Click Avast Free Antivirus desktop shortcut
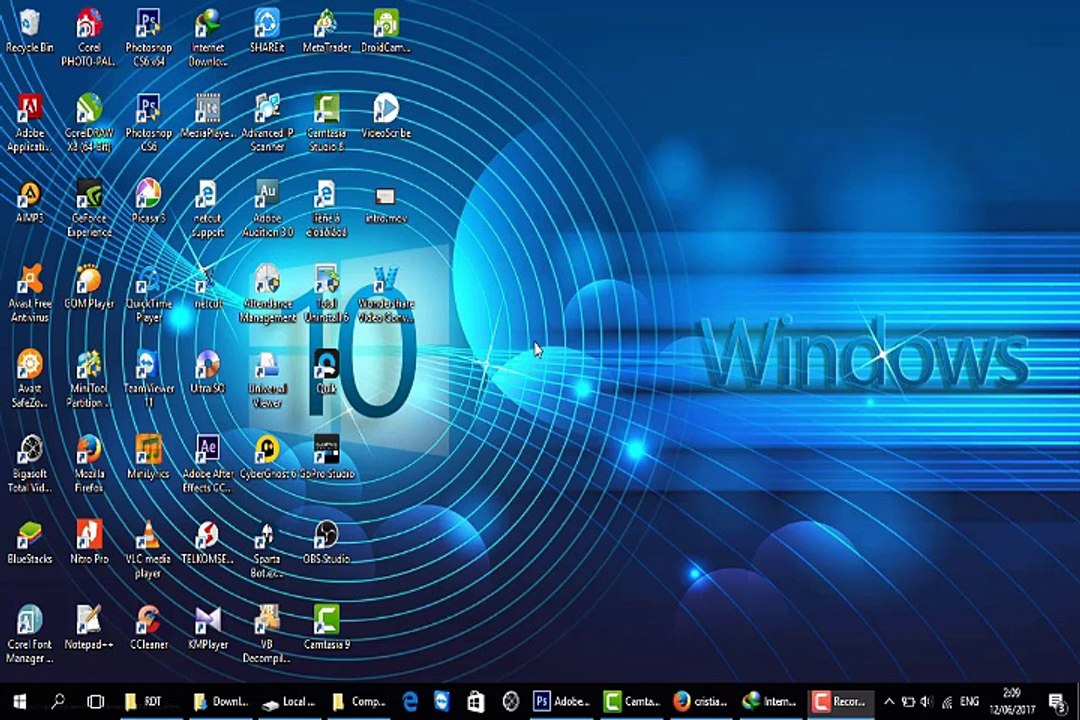 30,294
